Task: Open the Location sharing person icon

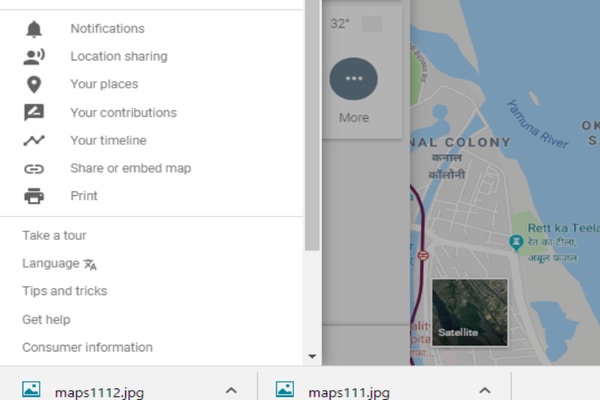Action: (x=34, y=57)
